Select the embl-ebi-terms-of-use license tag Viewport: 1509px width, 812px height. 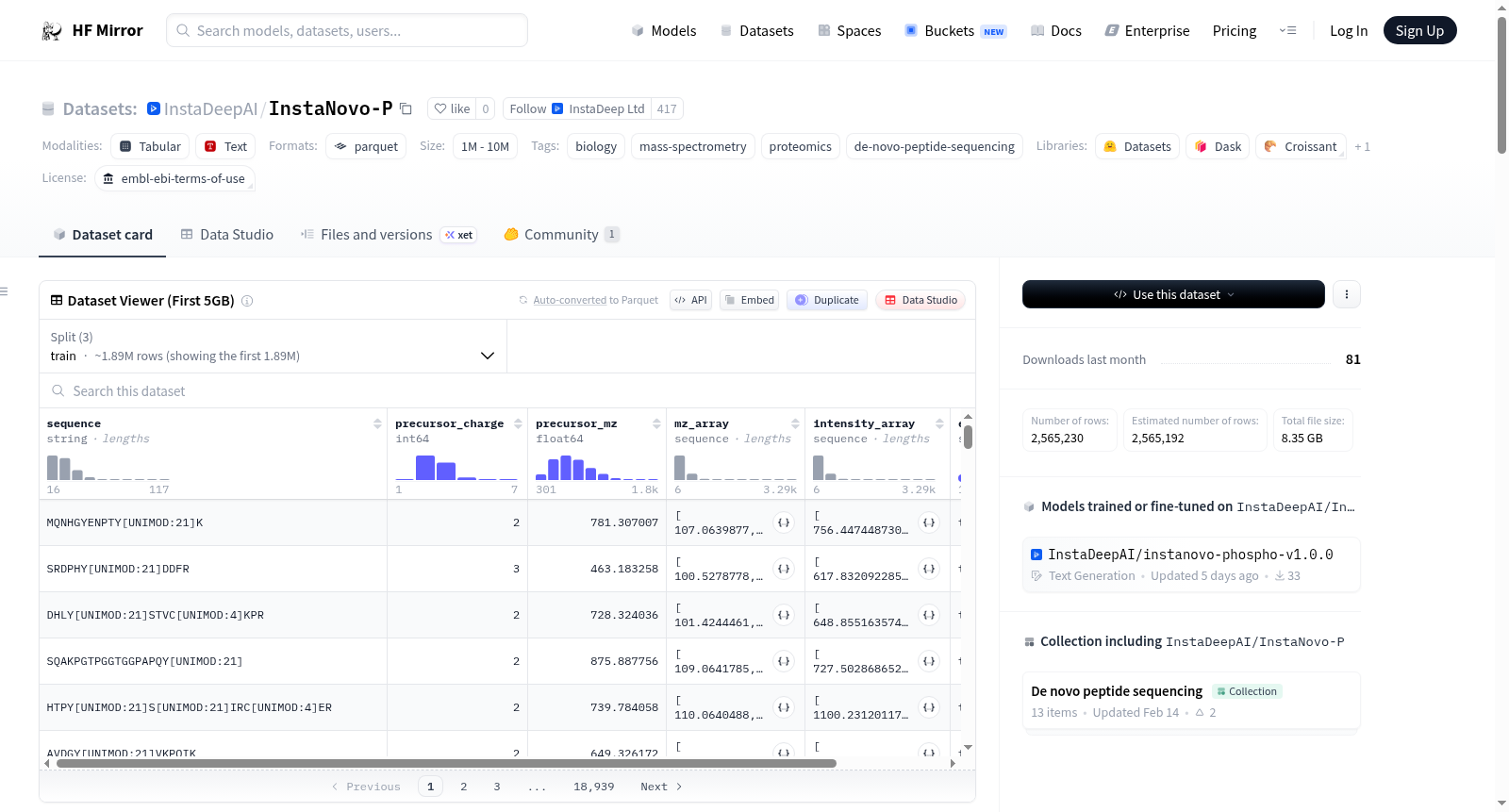[174, 178]
